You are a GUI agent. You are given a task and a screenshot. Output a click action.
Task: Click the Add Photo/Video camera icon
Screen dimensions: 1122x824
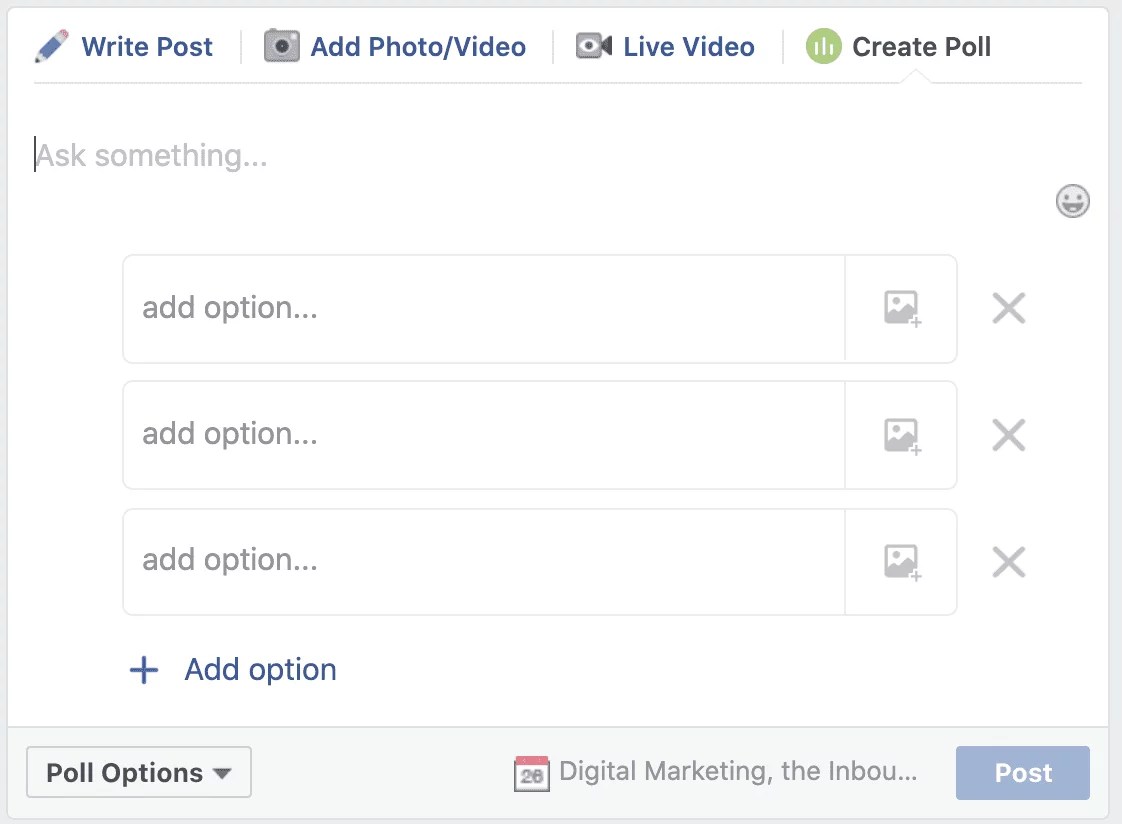(281, 44)
